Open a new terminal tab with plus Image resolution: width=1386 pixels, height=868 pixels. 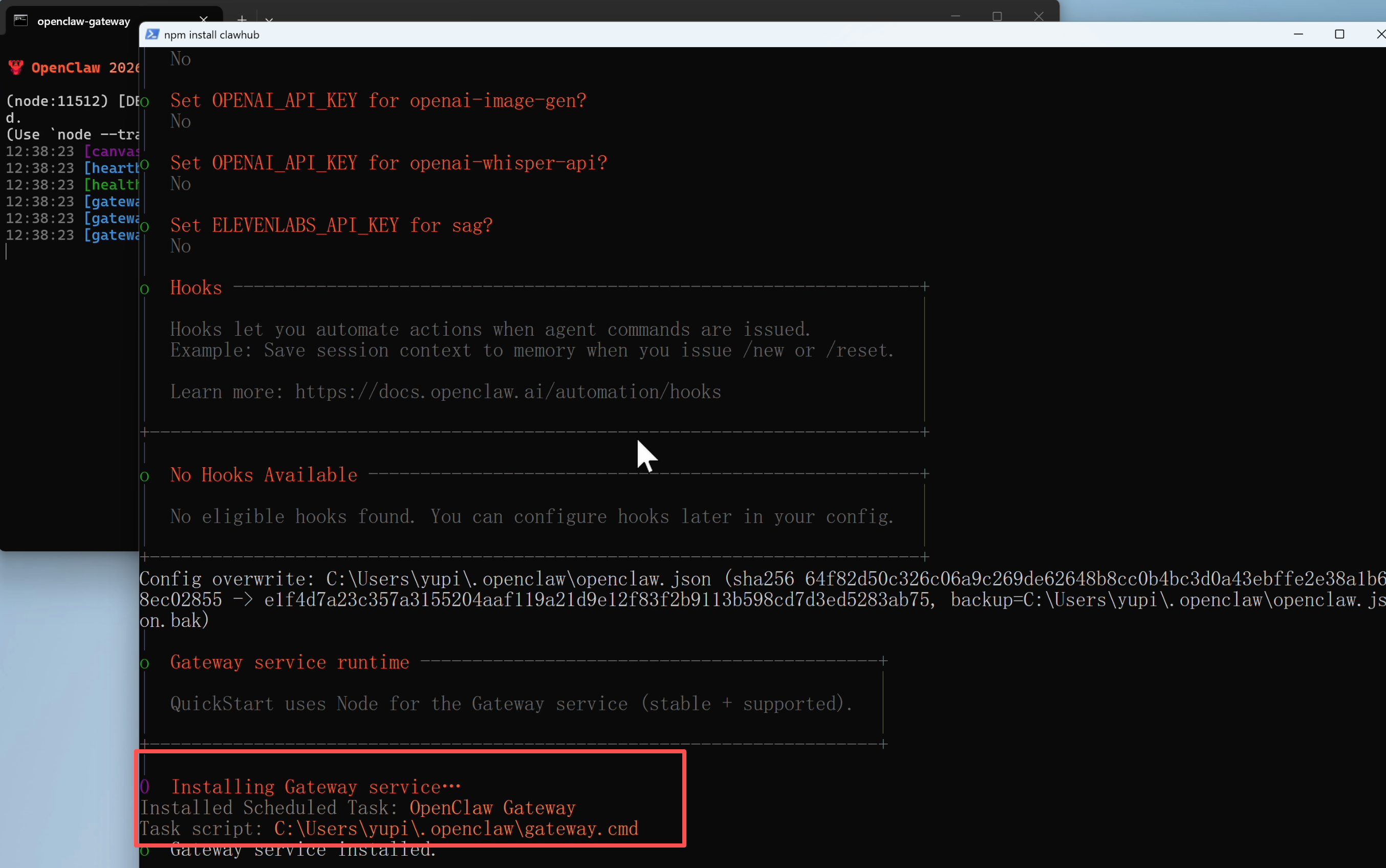pos(242,18)
